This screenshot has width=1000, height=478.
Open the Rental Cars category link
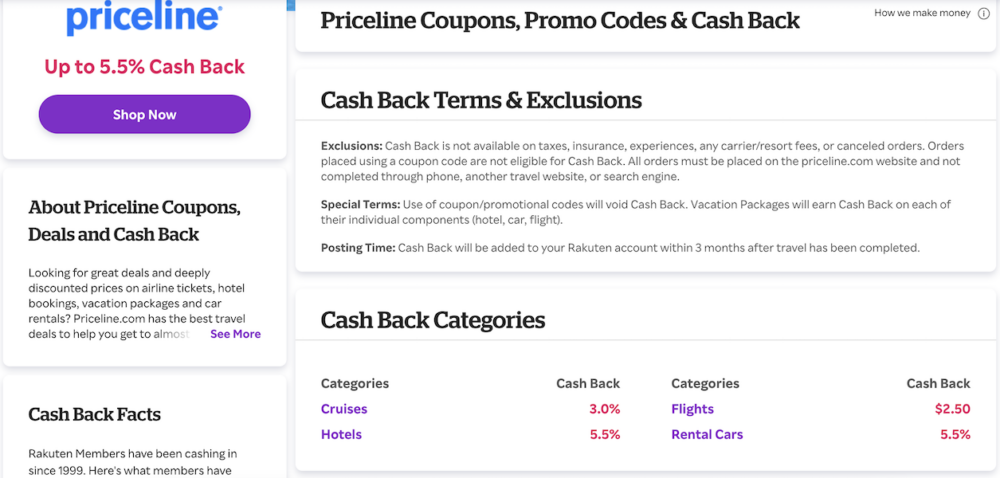coord(707,435)
